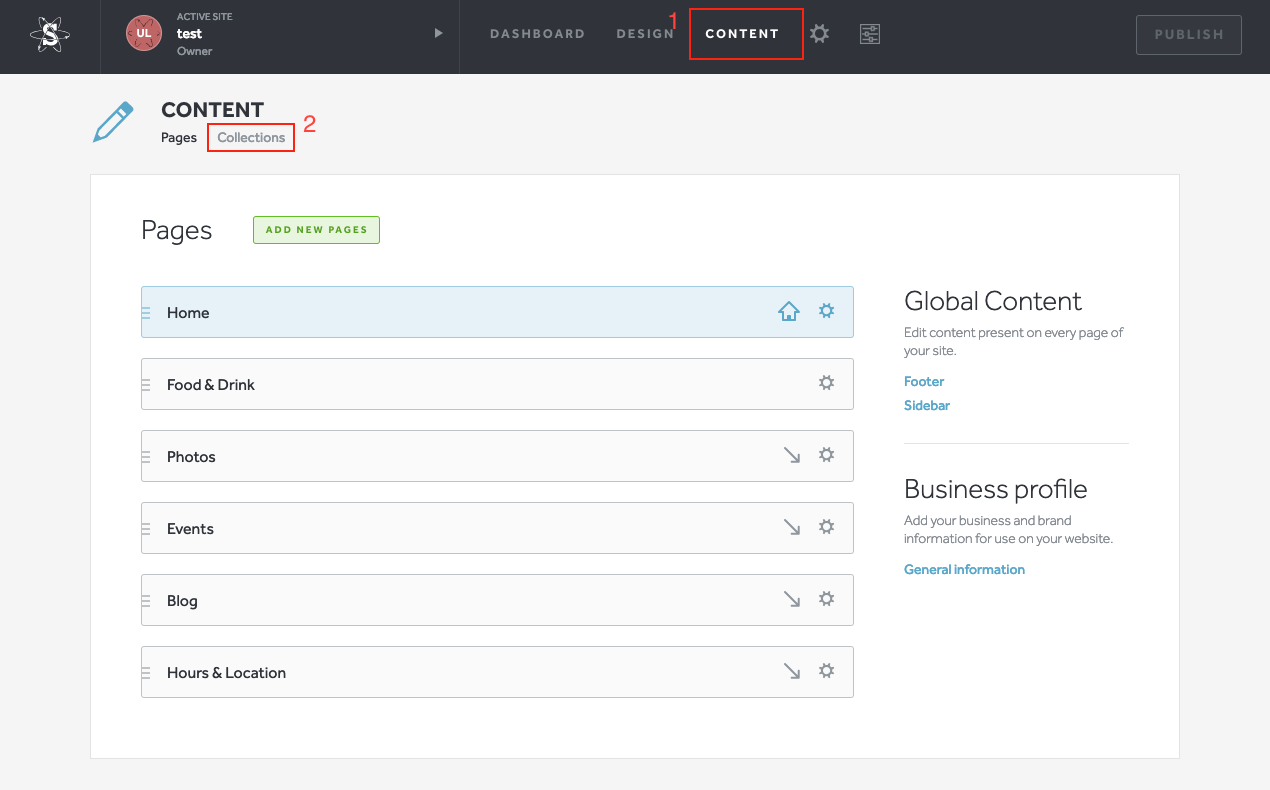Viewport: 1270px width, 790px height.
Task: Click the home icon on Home row
Action: pyautogui.click(x=789, y=312)
